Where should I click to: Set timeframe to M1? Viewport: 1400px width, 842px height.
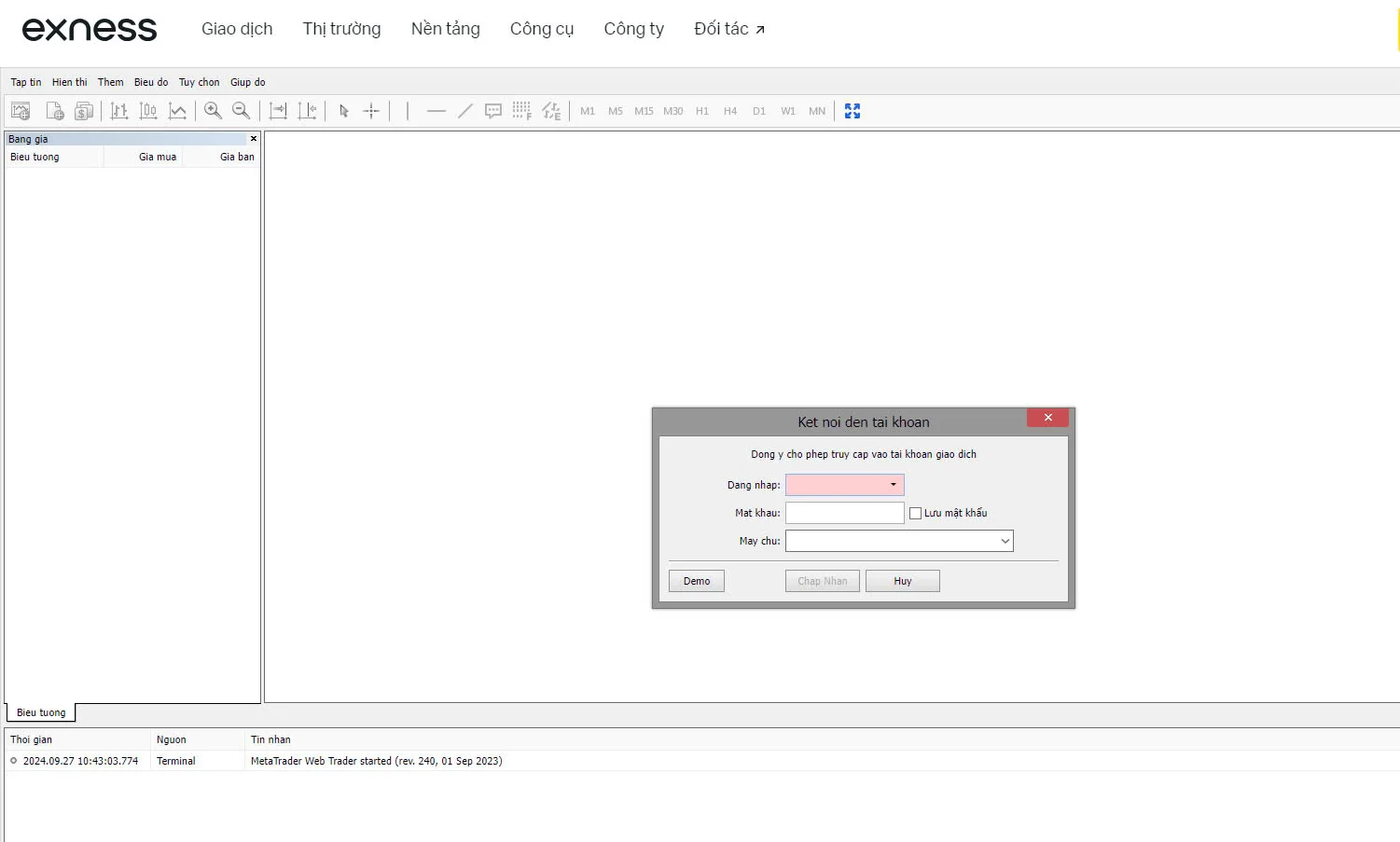(x=588, y=111)
